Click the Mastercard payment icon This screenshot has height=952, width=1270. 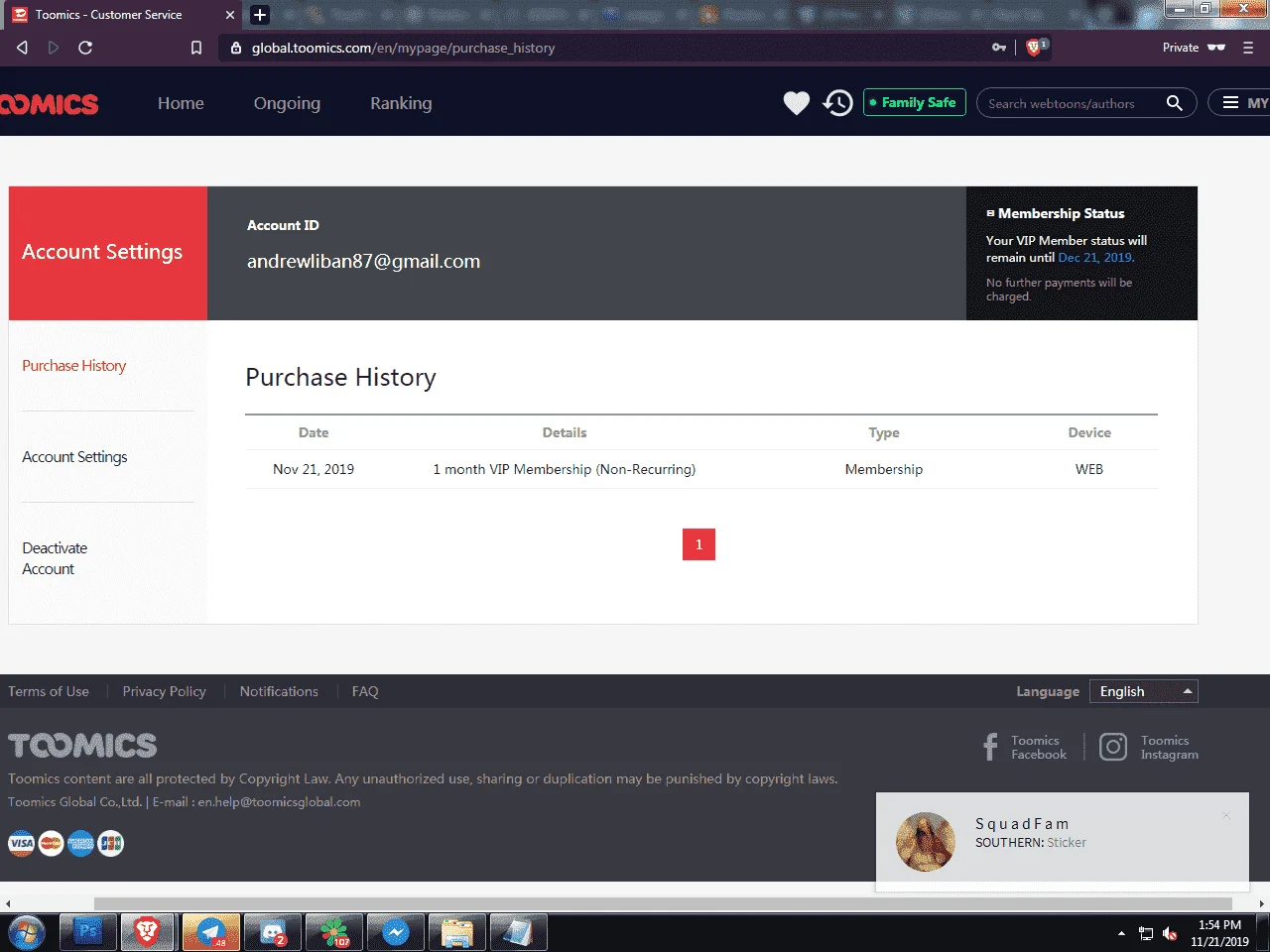coord(52,844)
